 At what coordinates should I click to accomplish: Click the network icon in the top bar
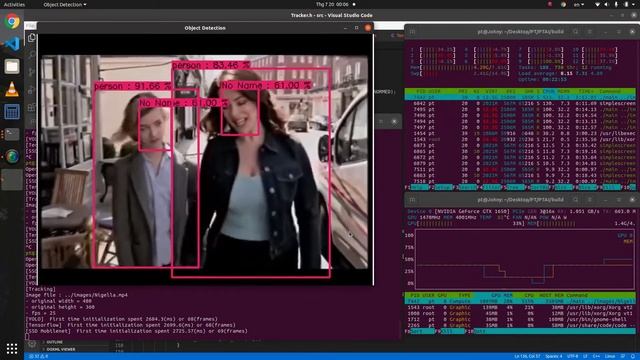pyautogui.click(x=597, y=4)
